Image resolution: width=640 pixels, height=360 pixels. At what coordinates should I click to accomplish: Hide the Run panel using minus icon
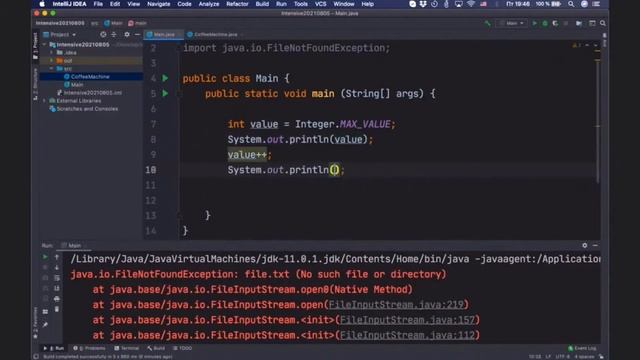point(595,245)
